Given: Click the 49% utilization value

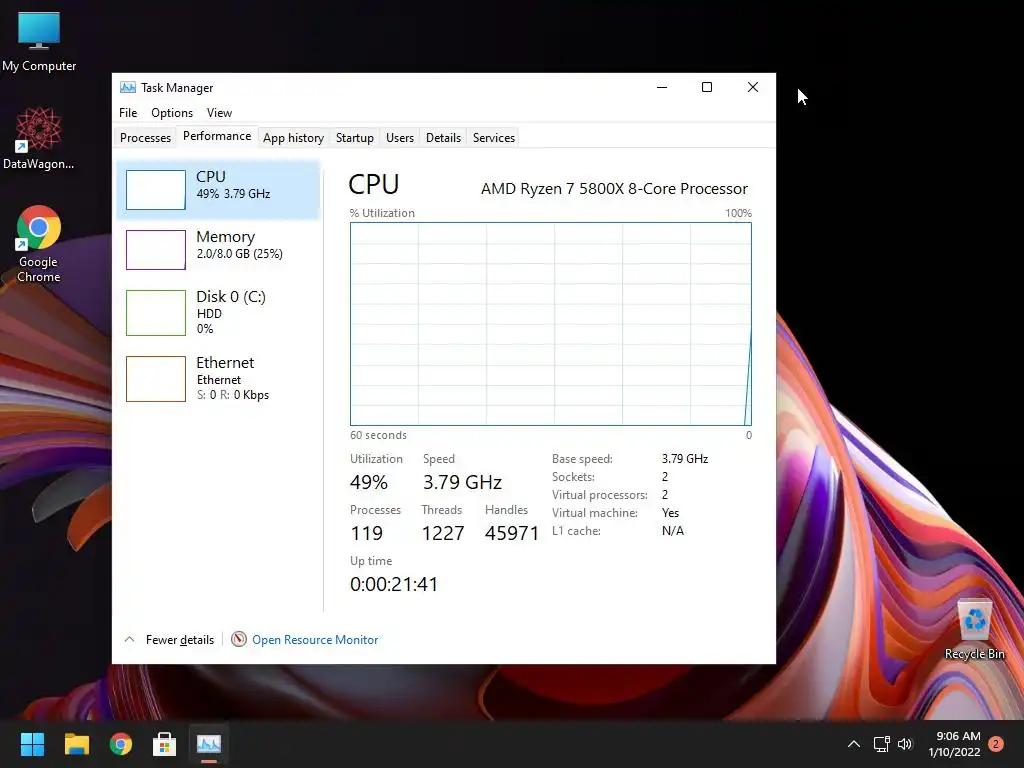Looking at the screenshot, I should [369, 483].
